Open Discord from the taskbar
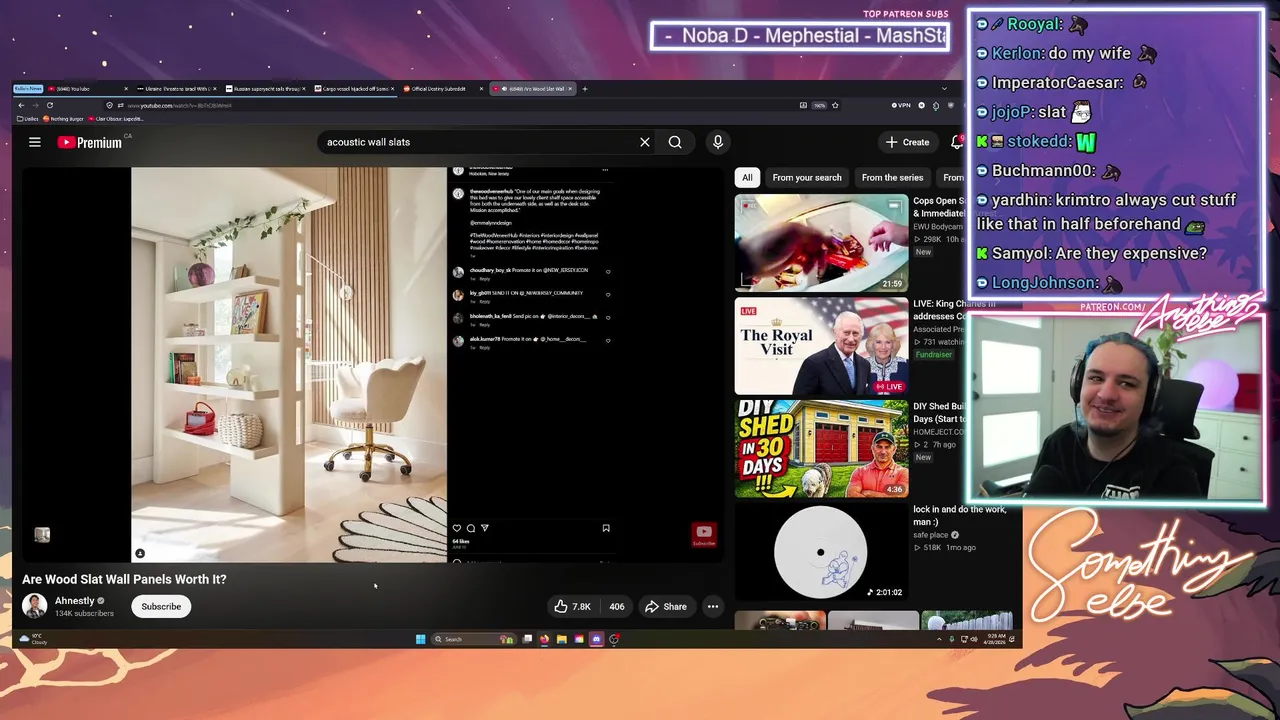Image resolution: width=1280 pixels, height=720 pixels. pos(596,639)
